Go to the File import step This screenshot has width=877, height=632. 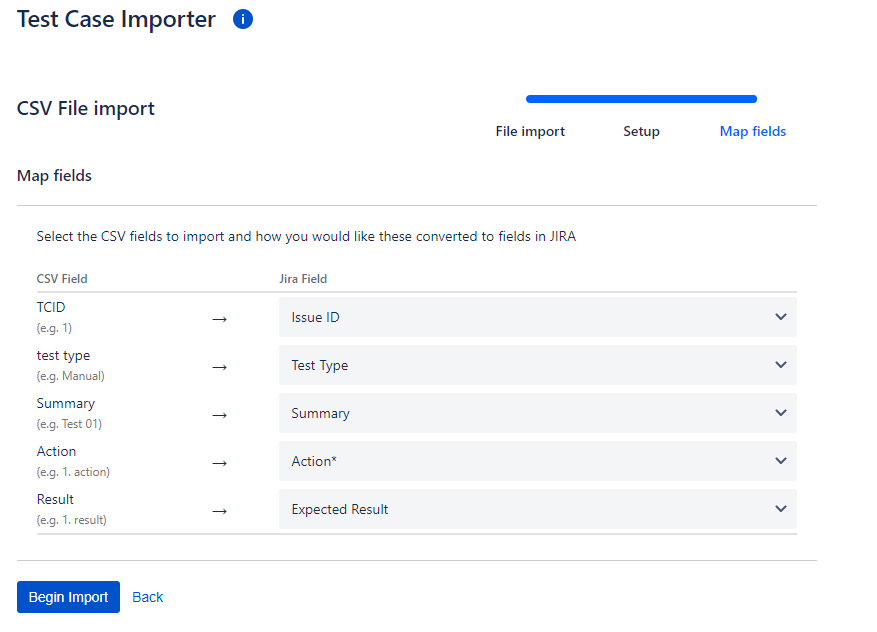click(530, 131)
